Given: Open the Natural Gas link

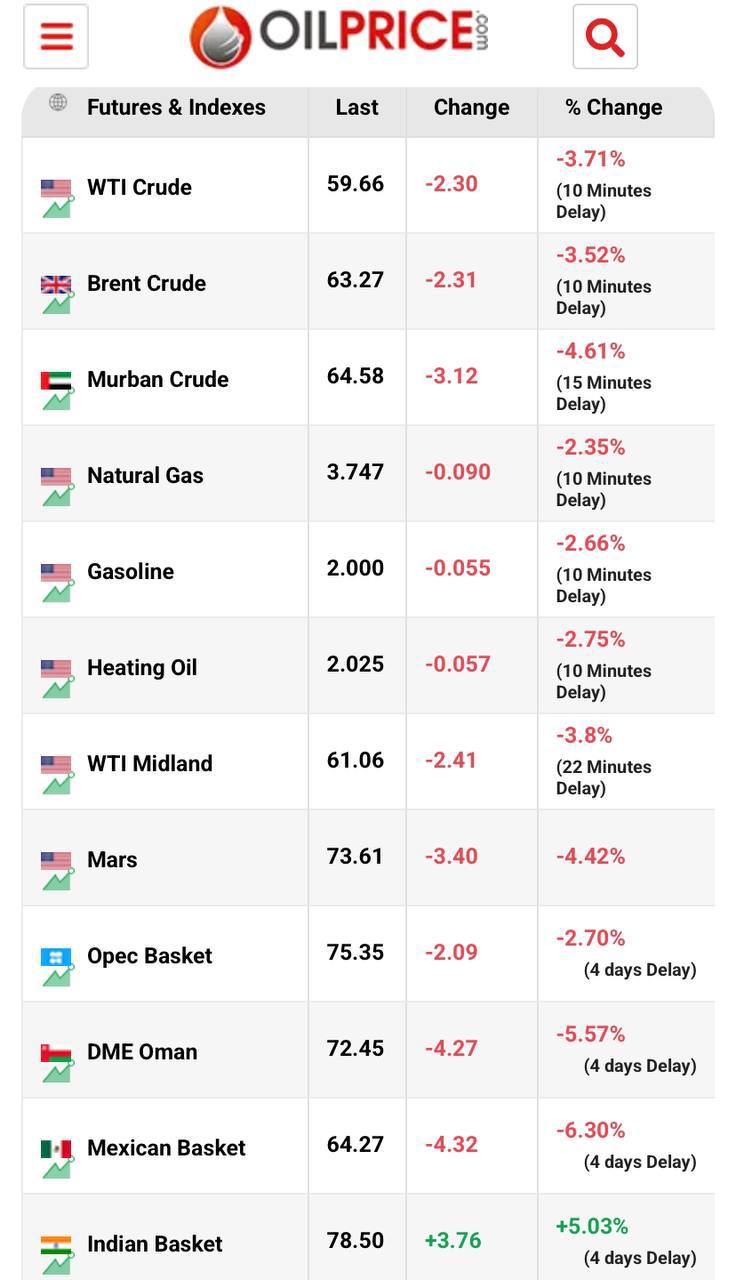Looking at the screenshot, I should click(x=145, y=475).
